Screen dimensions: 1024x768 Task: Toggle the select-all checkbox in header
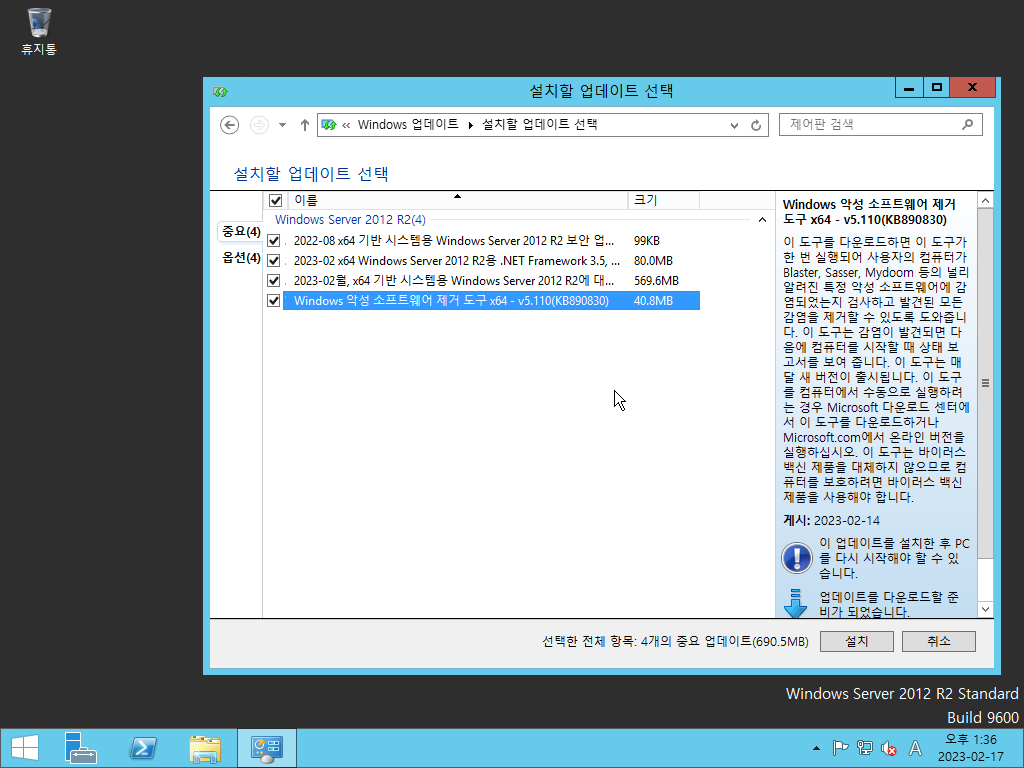(276, 200)
